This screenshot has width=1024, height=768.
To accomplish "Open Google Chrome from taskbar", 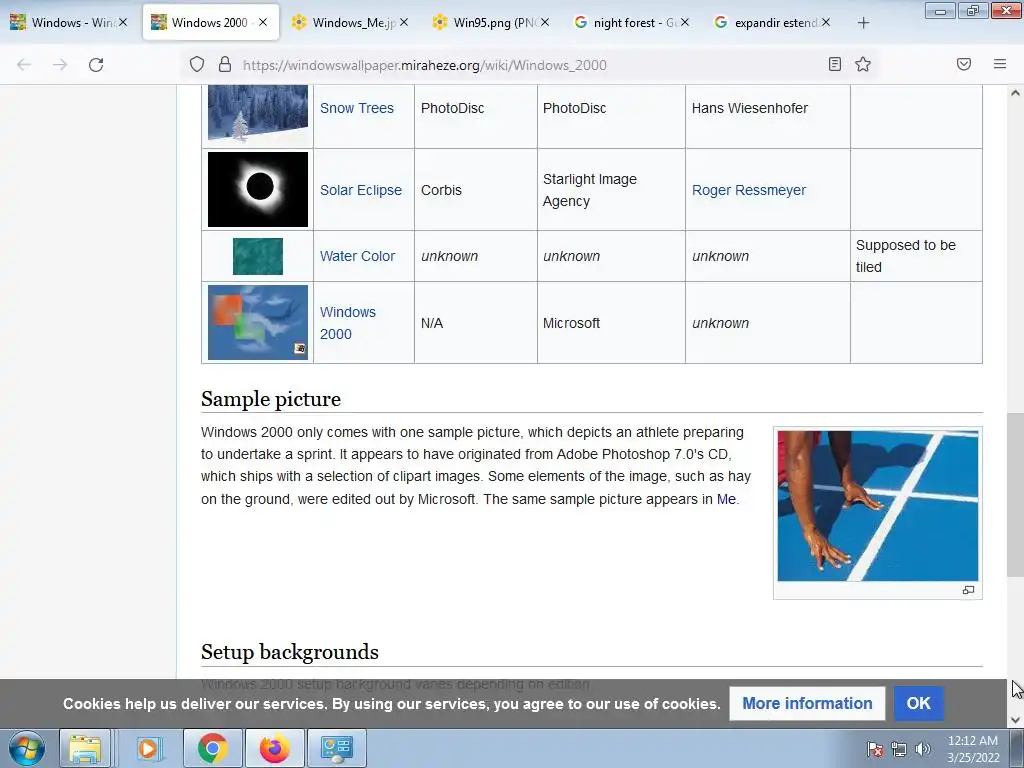I will tap(213, 748).
